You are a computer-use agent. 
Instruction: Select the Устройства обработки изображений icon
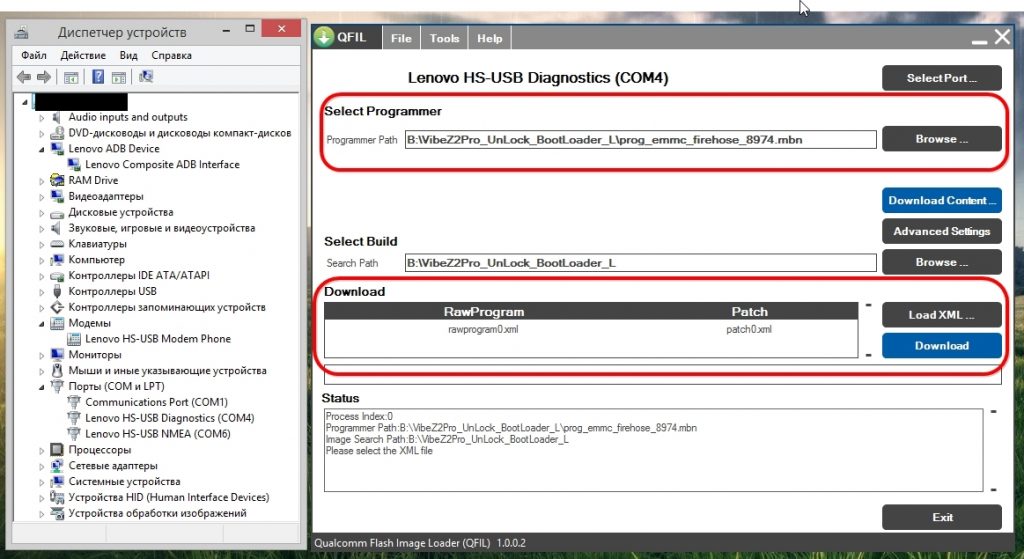[57, 513]
